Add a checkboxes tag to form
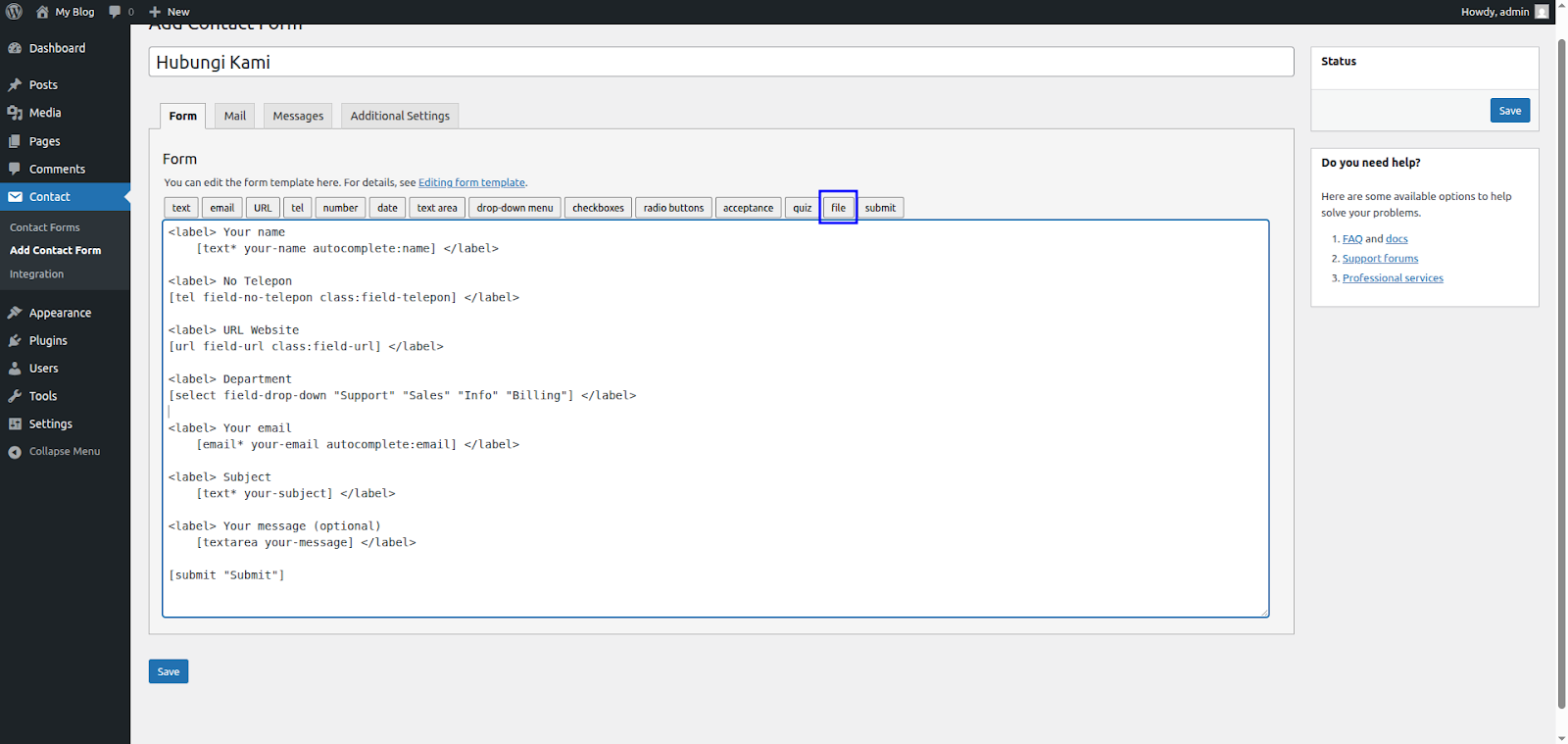Screen dimensions: 1568x744 598,208
